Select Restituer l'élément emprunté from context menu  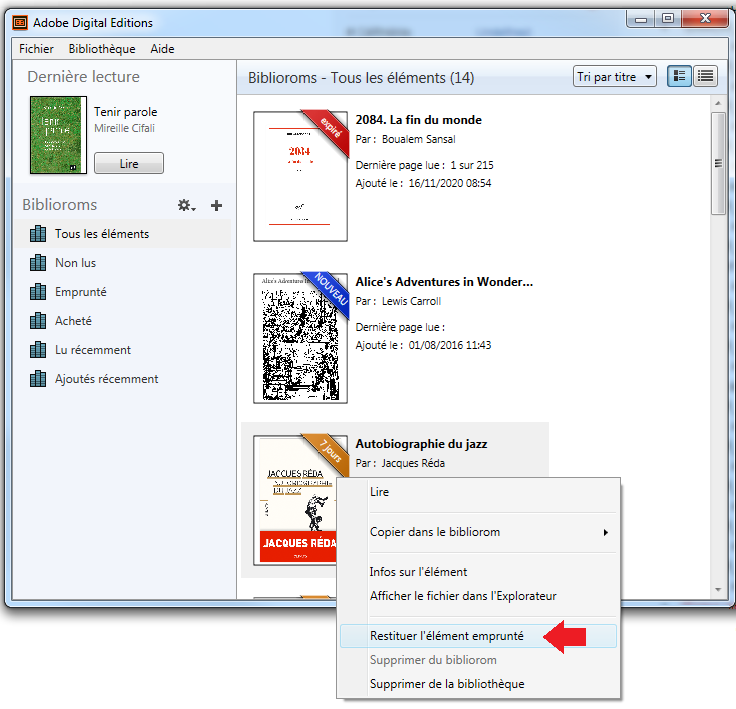click(x=447, y=636)
